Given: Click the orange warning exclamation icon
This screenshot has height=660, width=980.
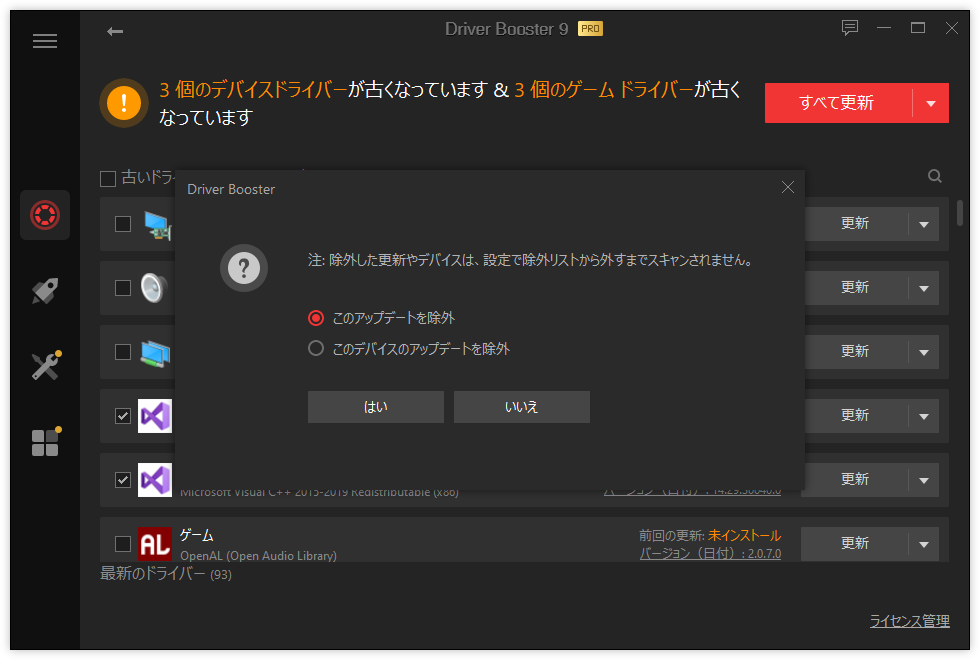Looking at the screenshot, I should point(124,102).
